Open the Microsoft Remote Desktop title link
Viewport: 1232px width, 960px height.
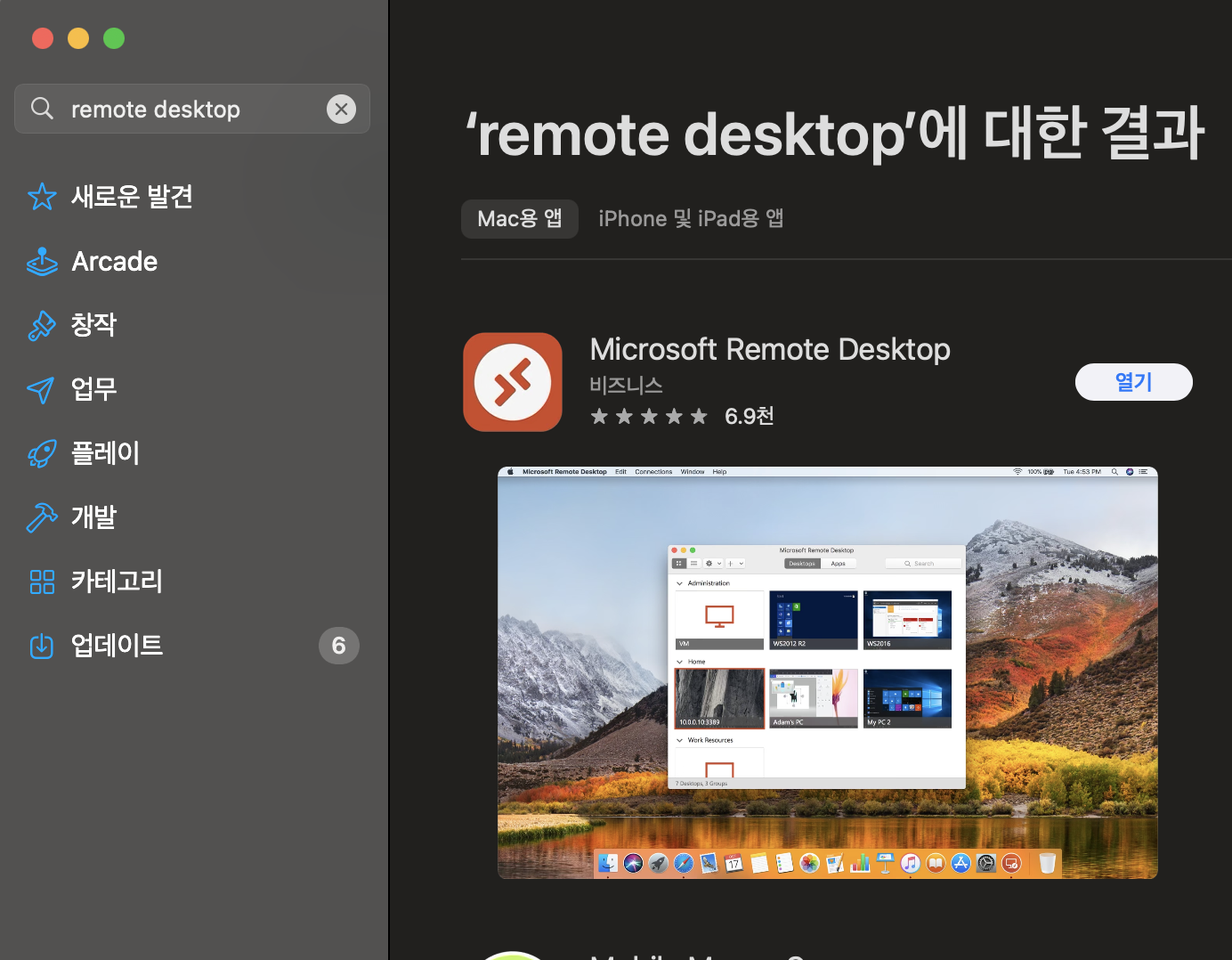click(770, 350)
